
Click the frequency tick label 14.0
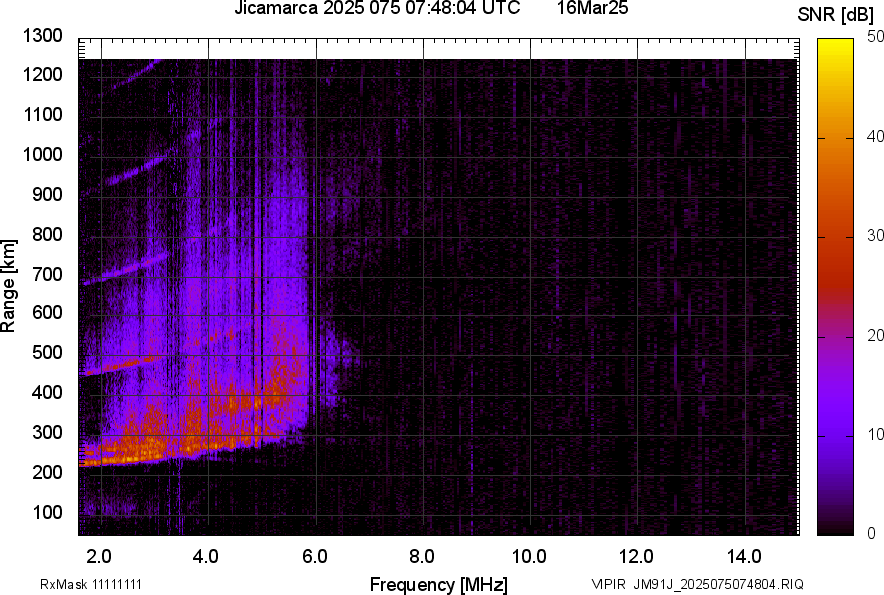[x=745, y=557]
